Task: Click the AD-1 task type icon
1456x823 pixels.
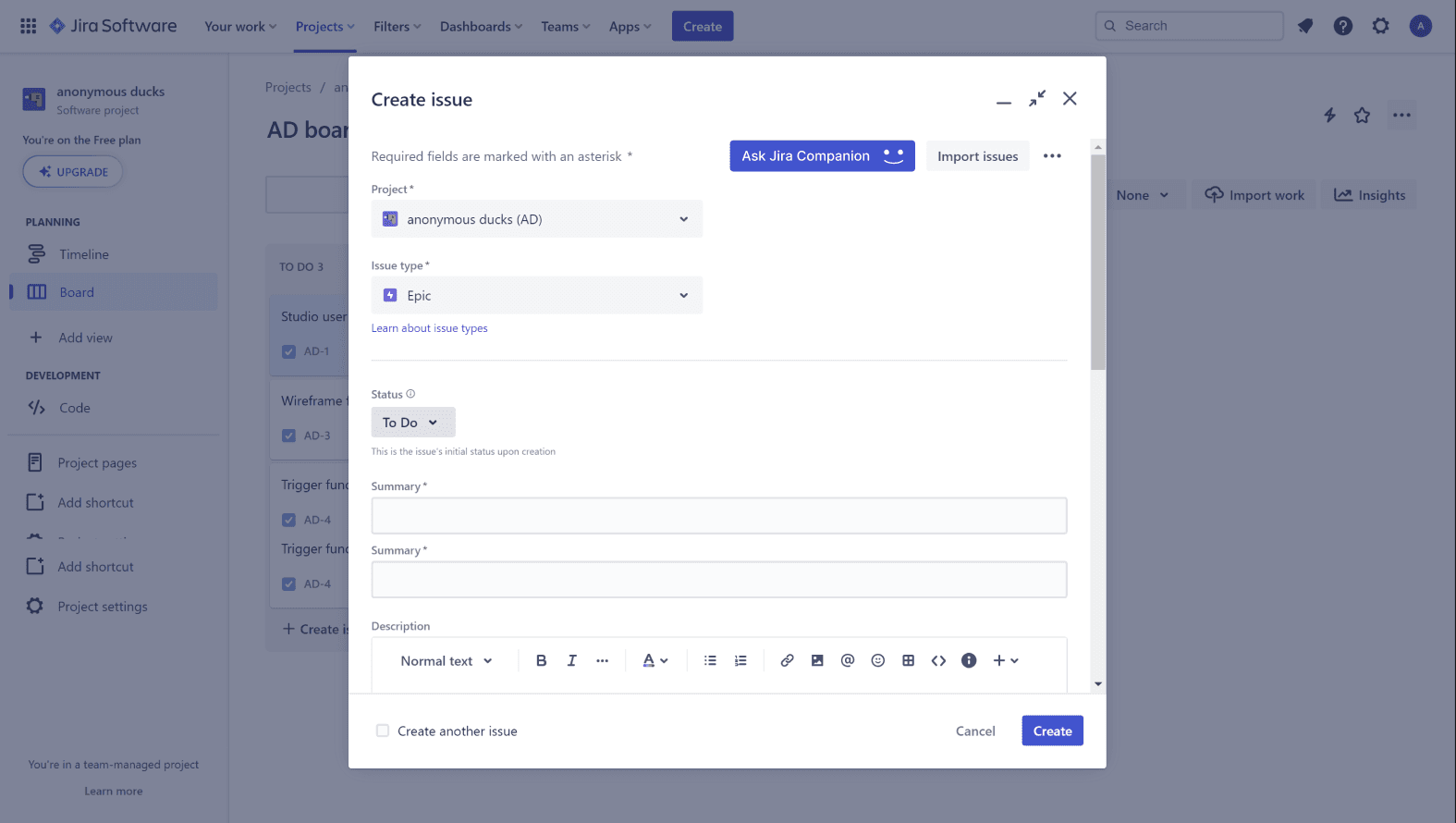Action: [288, 351]
